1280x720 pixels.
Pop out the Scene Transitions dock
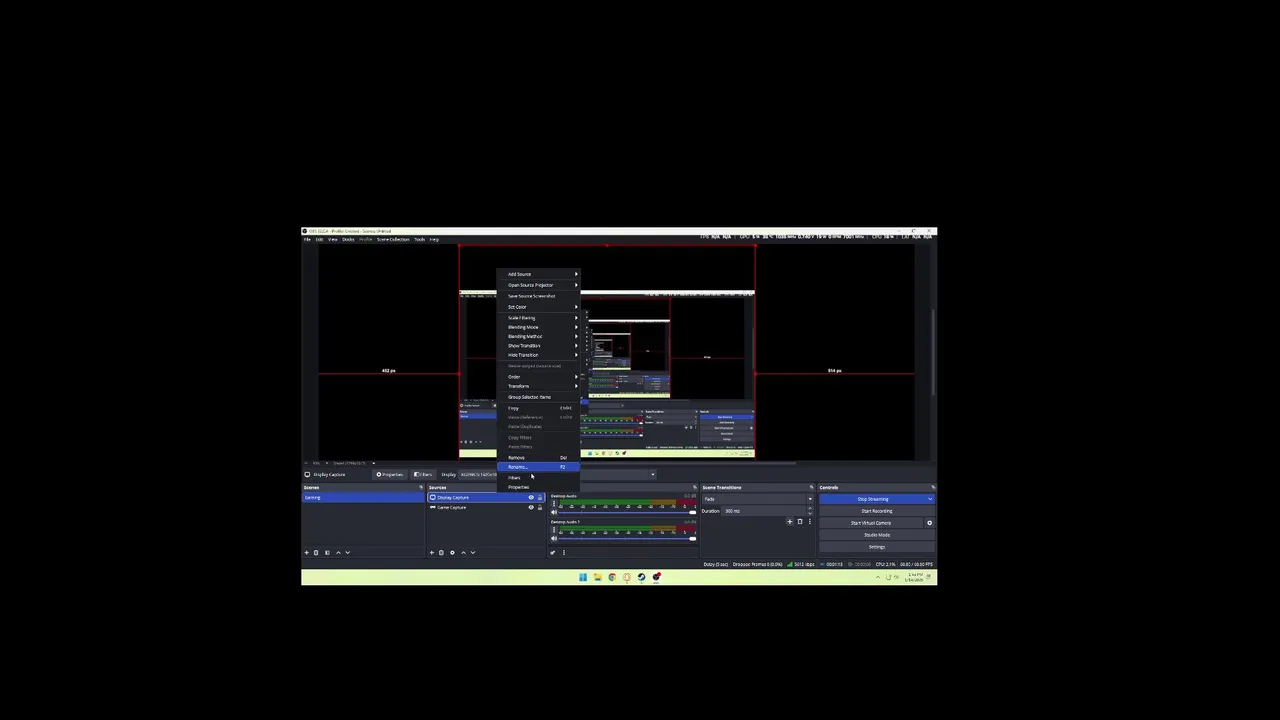pos(811,487)
